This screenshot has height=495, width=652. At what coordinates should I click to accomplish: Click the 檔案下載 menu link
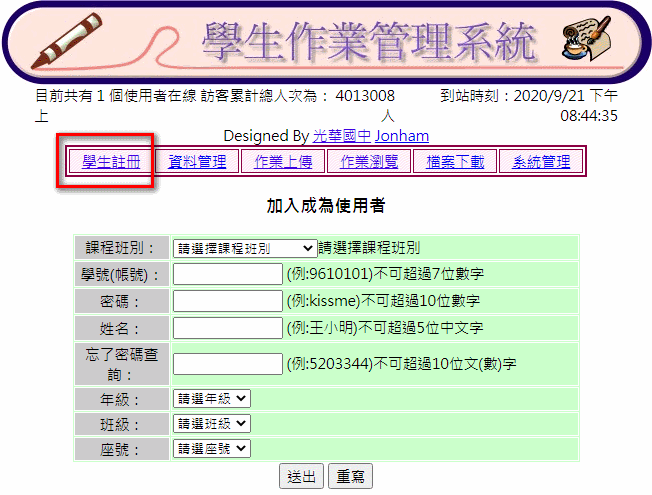tap(455, 162)
